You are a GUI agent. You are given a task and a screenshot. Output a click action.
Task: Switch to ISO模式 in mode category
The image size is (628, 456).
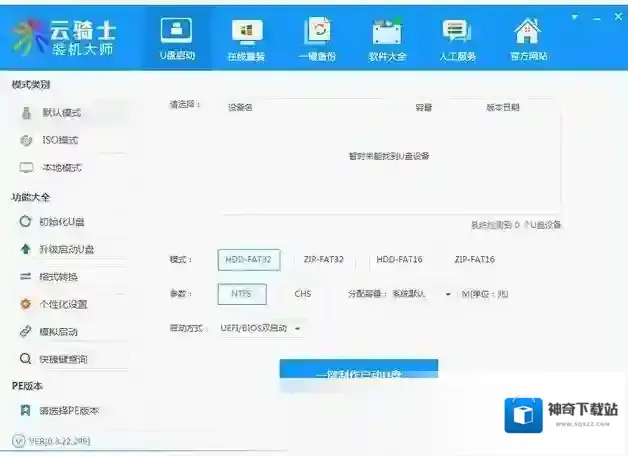[59, 140]
